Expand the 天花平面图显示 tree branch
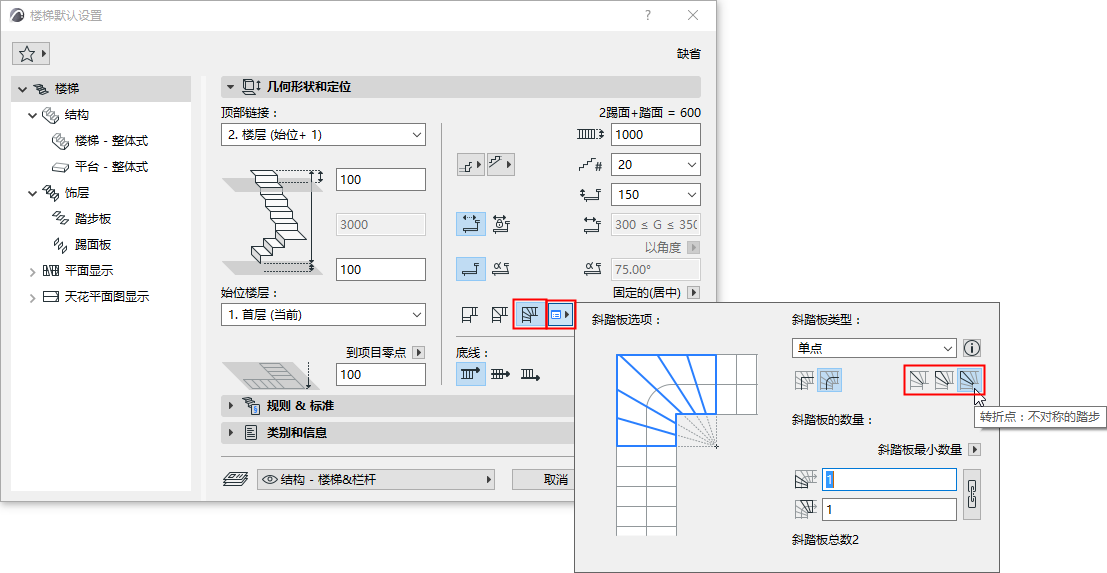This screenshot has width=1107, height=573. [x=32, y=297]
